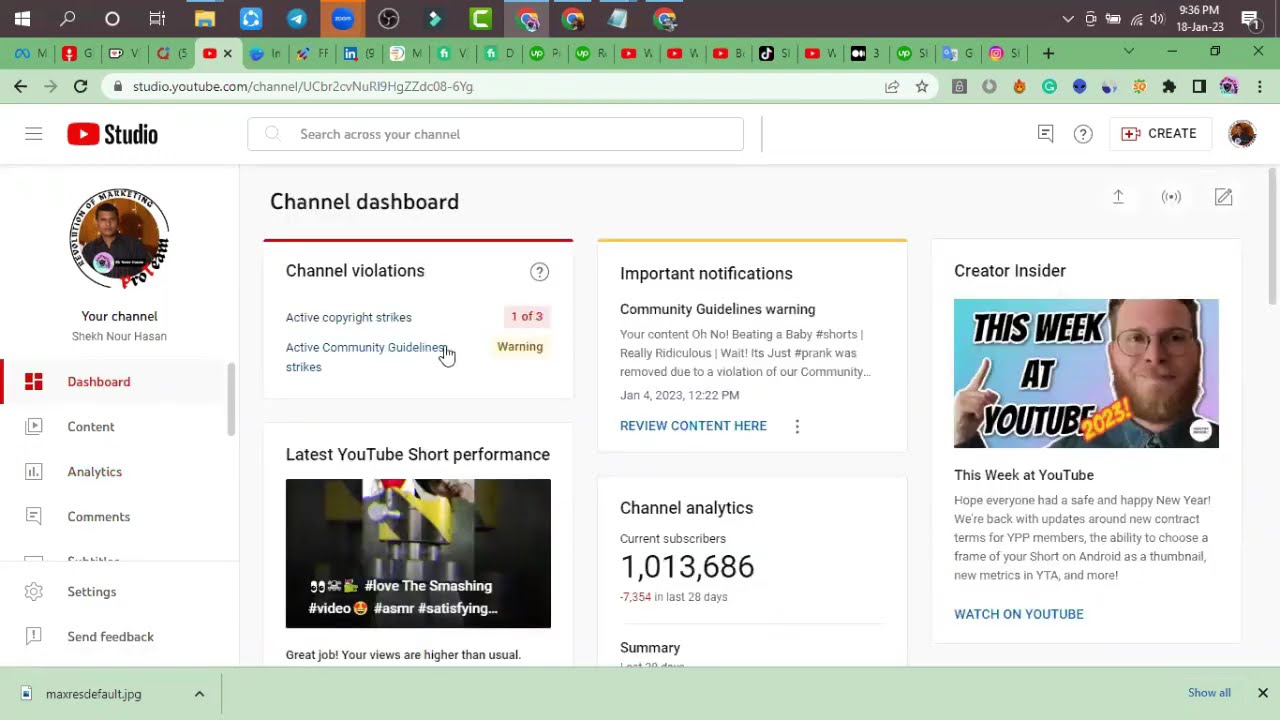
Task: Click the address bar URL
Action: click(x=303, y=87)
